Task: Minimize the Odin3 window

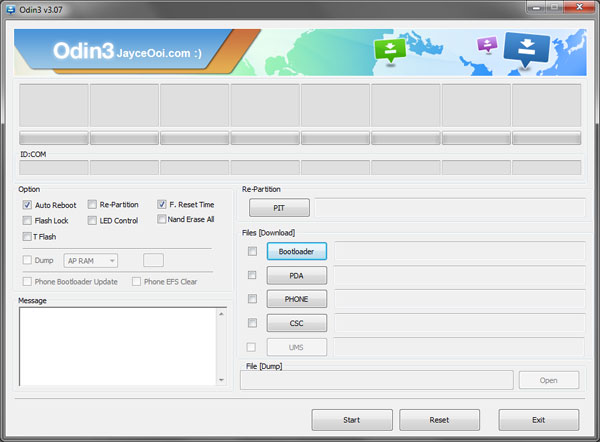Action: (537, 7)
